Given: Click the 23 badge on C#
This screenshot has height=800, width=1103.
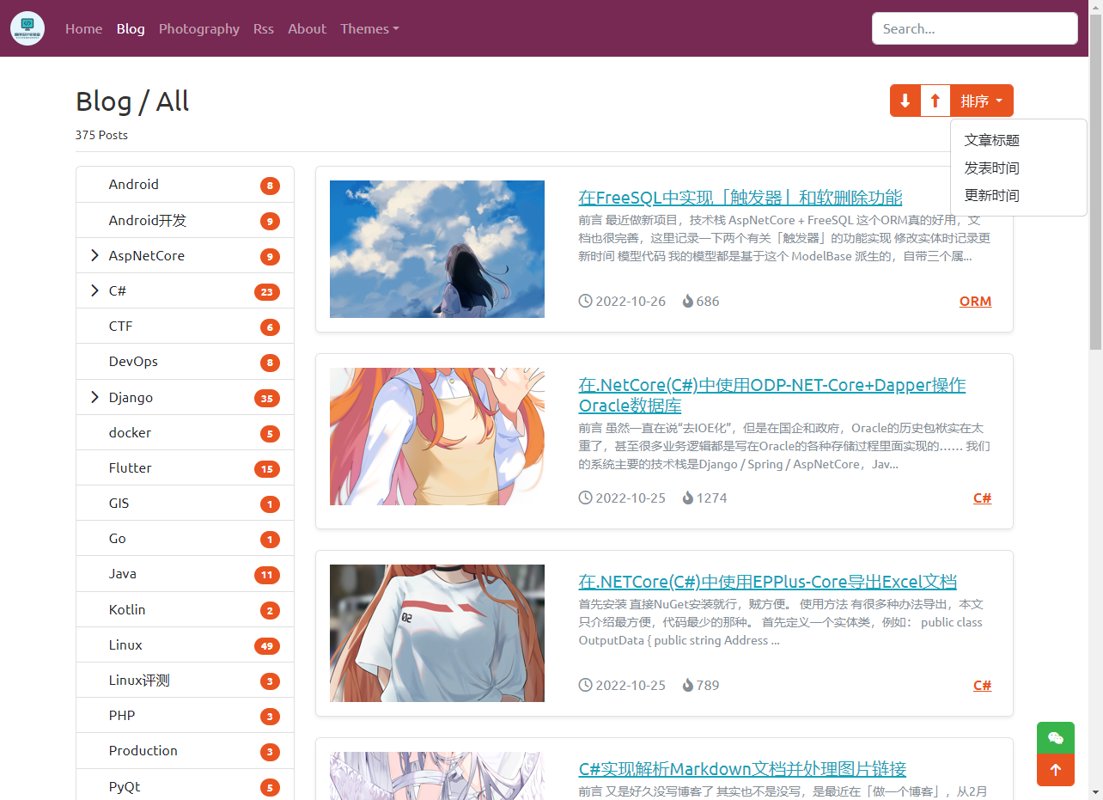Looking at the screenshot, I should coord(267,292).
